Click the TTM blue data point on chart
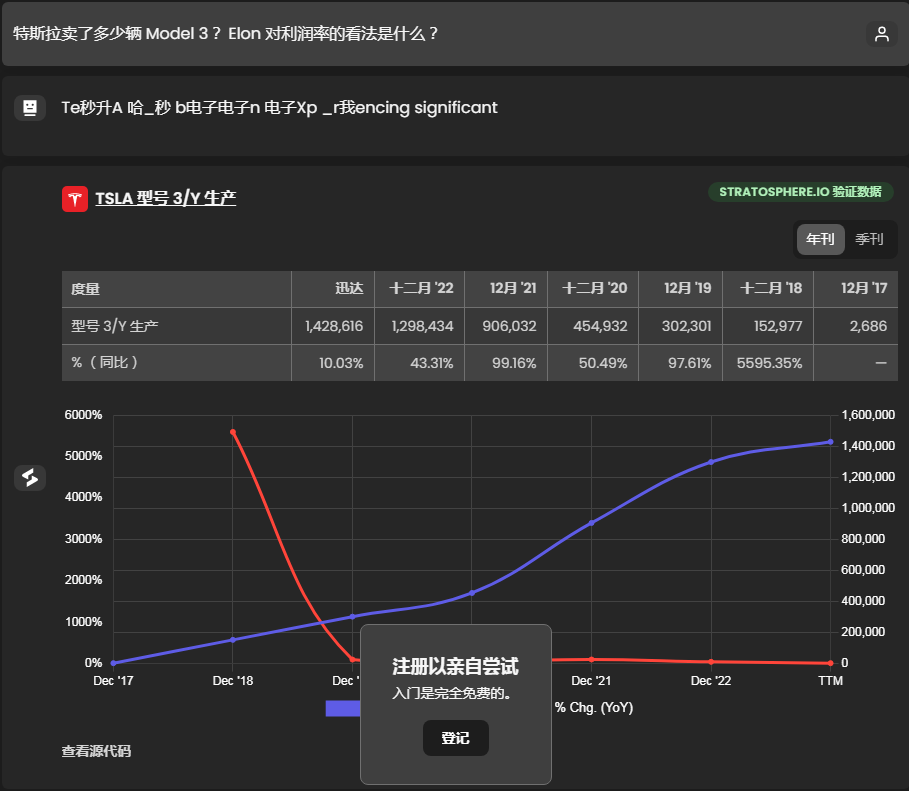Image resolution: width=909 pixels, height=791 pixels. (x=830, y=442)
